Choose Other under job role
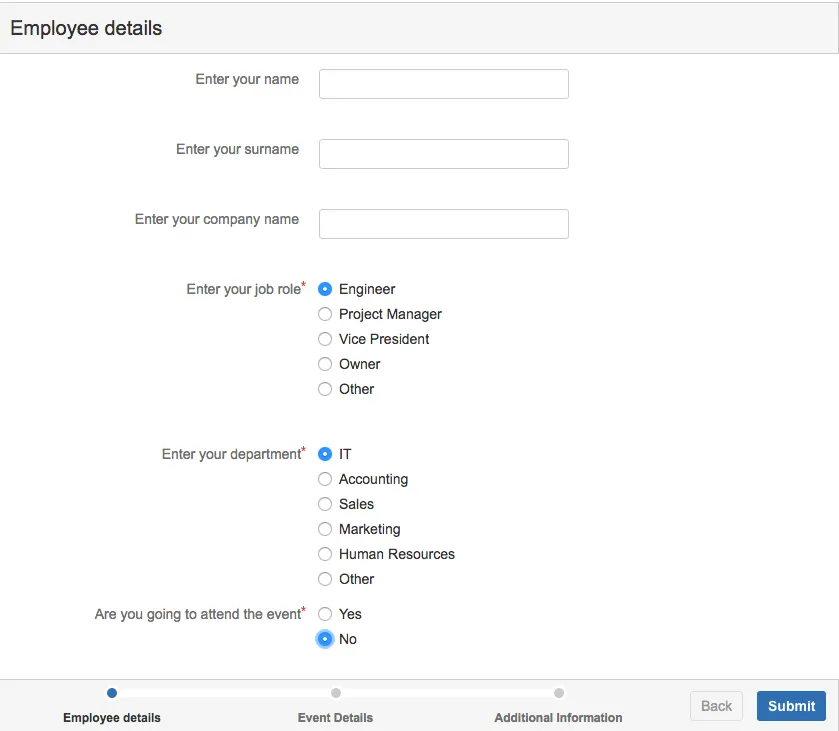The height and width of the screenshot is (731, 839). click(x=325, y=389)
